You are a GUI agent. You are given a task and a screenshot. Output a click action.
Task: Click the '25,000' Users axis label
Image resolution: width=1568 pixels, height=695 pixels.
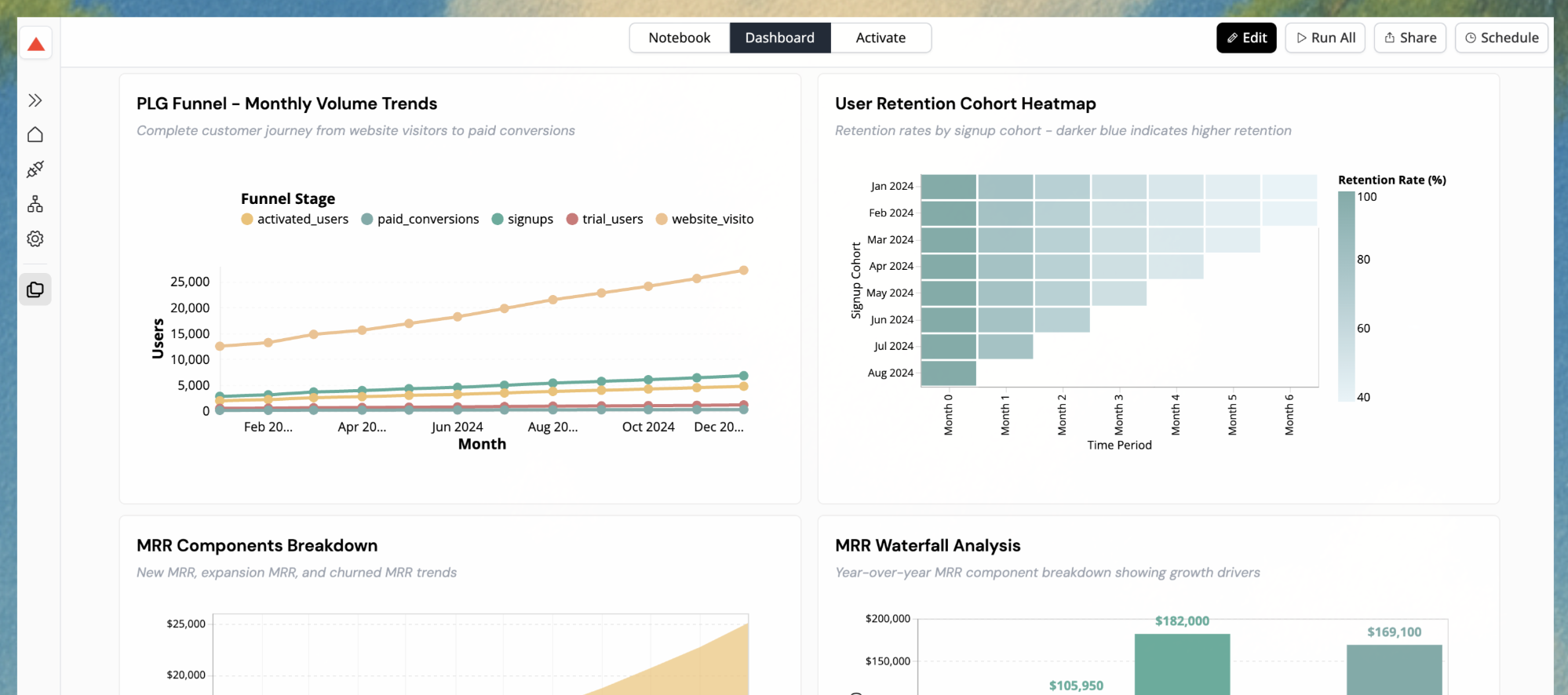click(190, 282)
